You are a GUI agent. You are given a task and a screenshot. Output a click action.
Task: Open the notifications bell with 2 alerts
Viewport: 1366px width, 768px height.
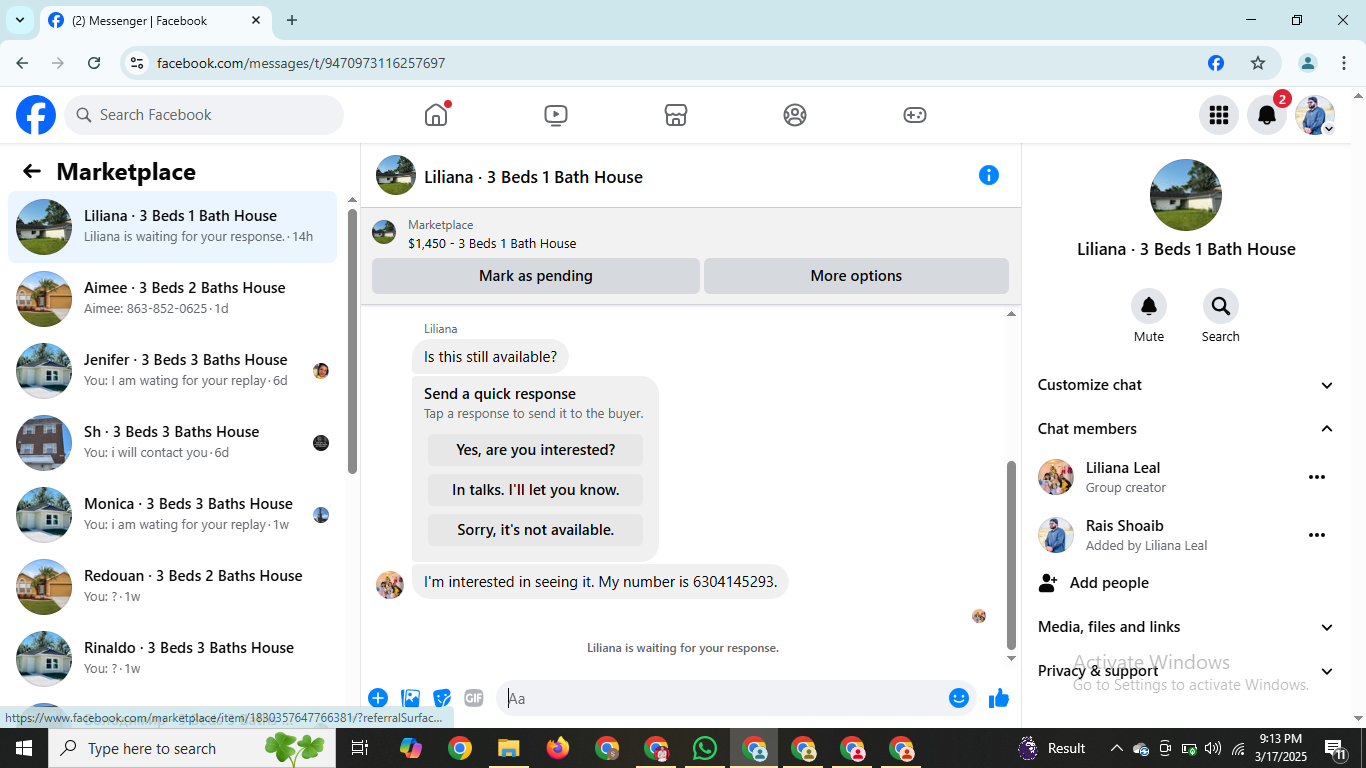tap(1267, 115)
